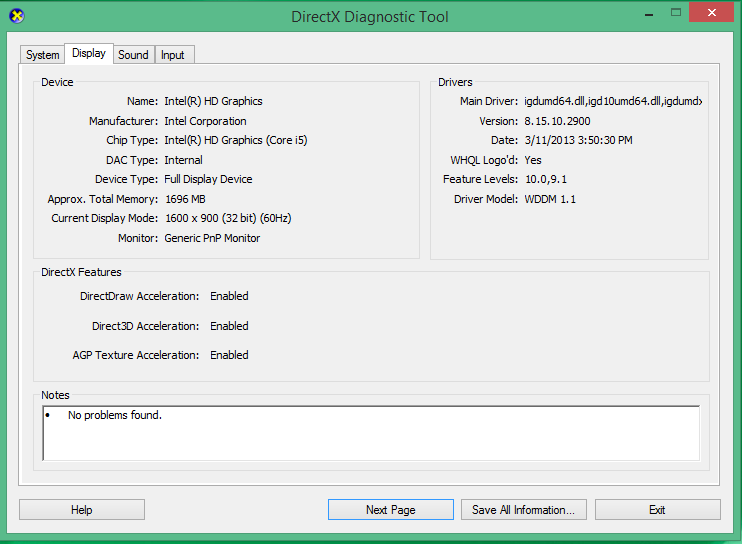Screen dimensions: 742x544
Task: Click the Current Display Mode value
Action: [x=227, y=218]
